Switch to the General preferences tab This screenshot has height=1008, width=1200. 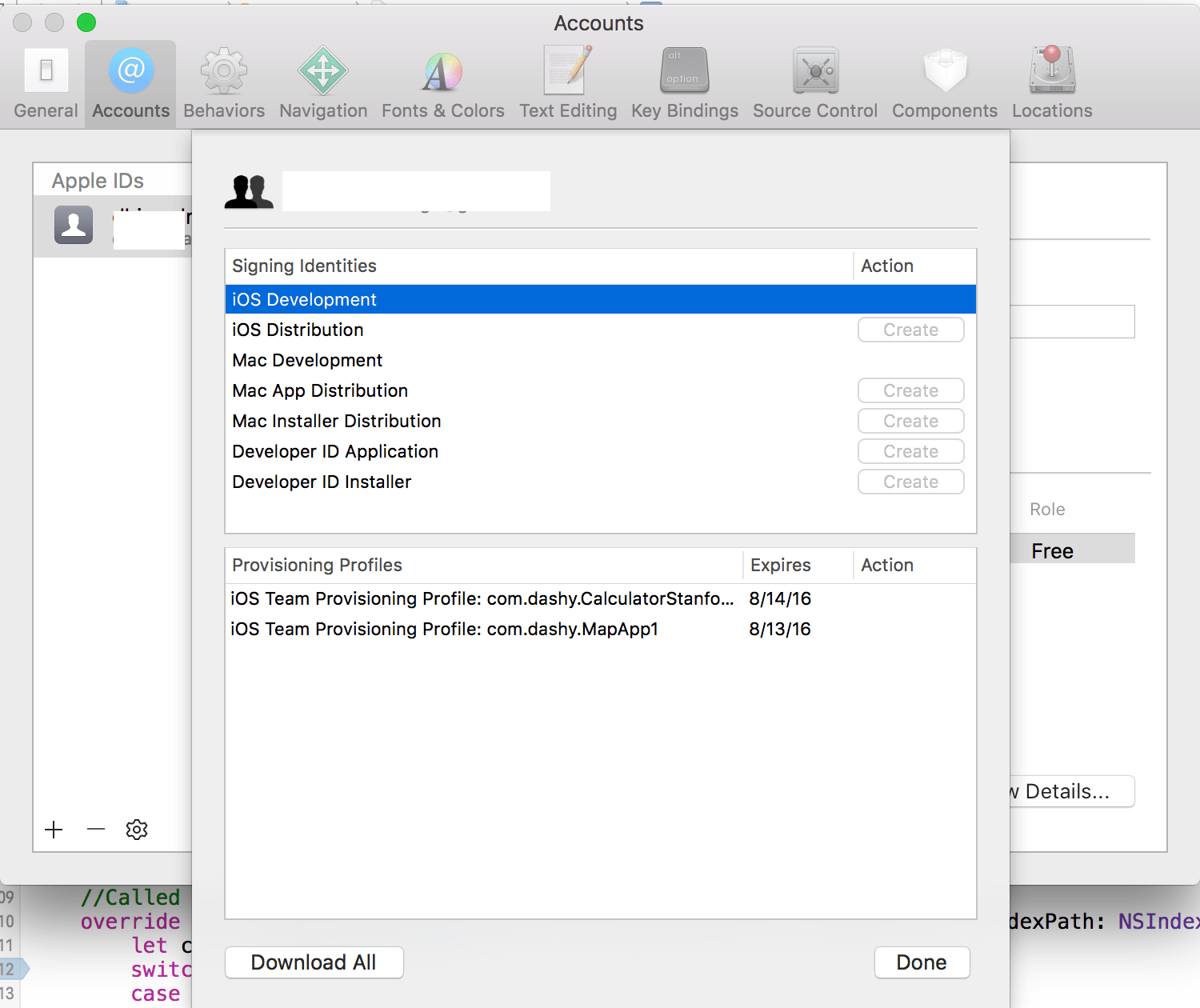pyautogui.click(x=45, y=80)
